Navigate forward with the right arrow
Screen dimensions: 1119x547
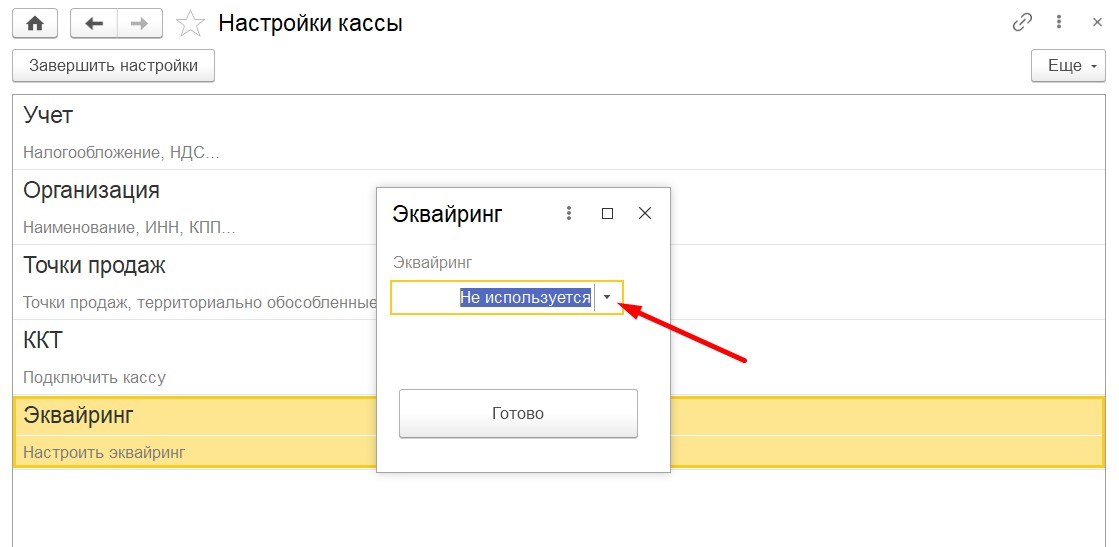point(139,24)
